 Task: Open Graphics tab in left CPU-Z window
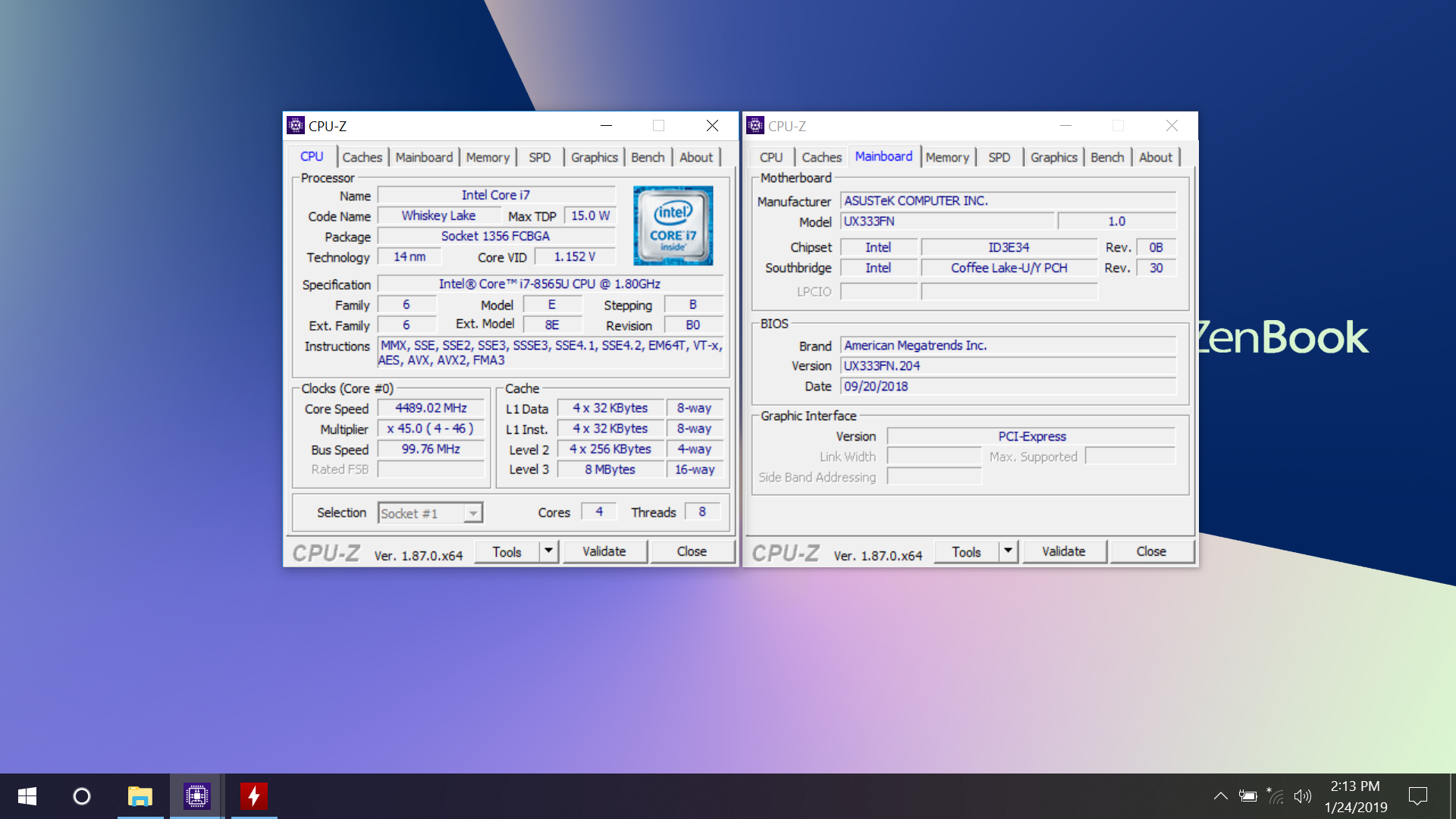pyautogui.click(x=595, y=157)
